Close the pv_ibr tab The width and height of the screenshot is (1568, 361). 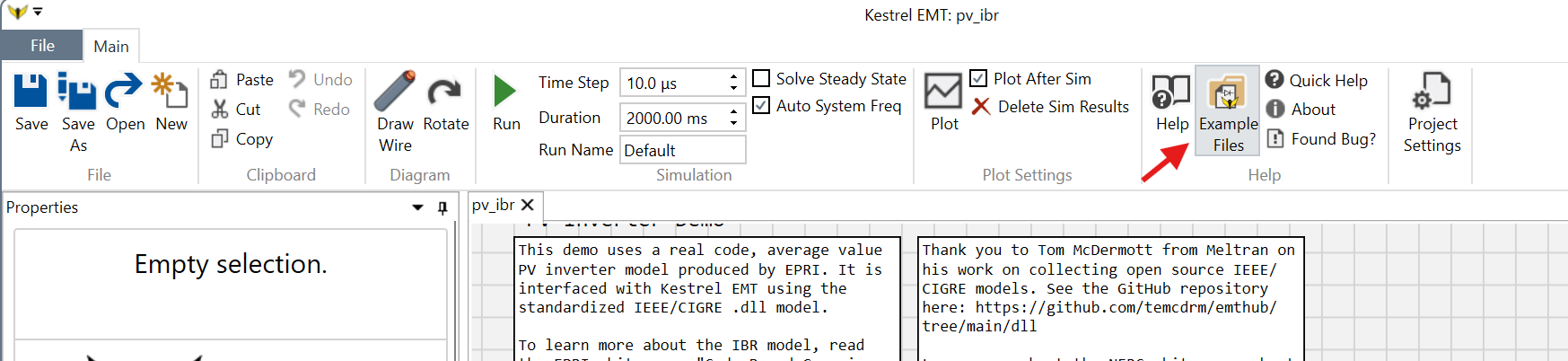528,205
